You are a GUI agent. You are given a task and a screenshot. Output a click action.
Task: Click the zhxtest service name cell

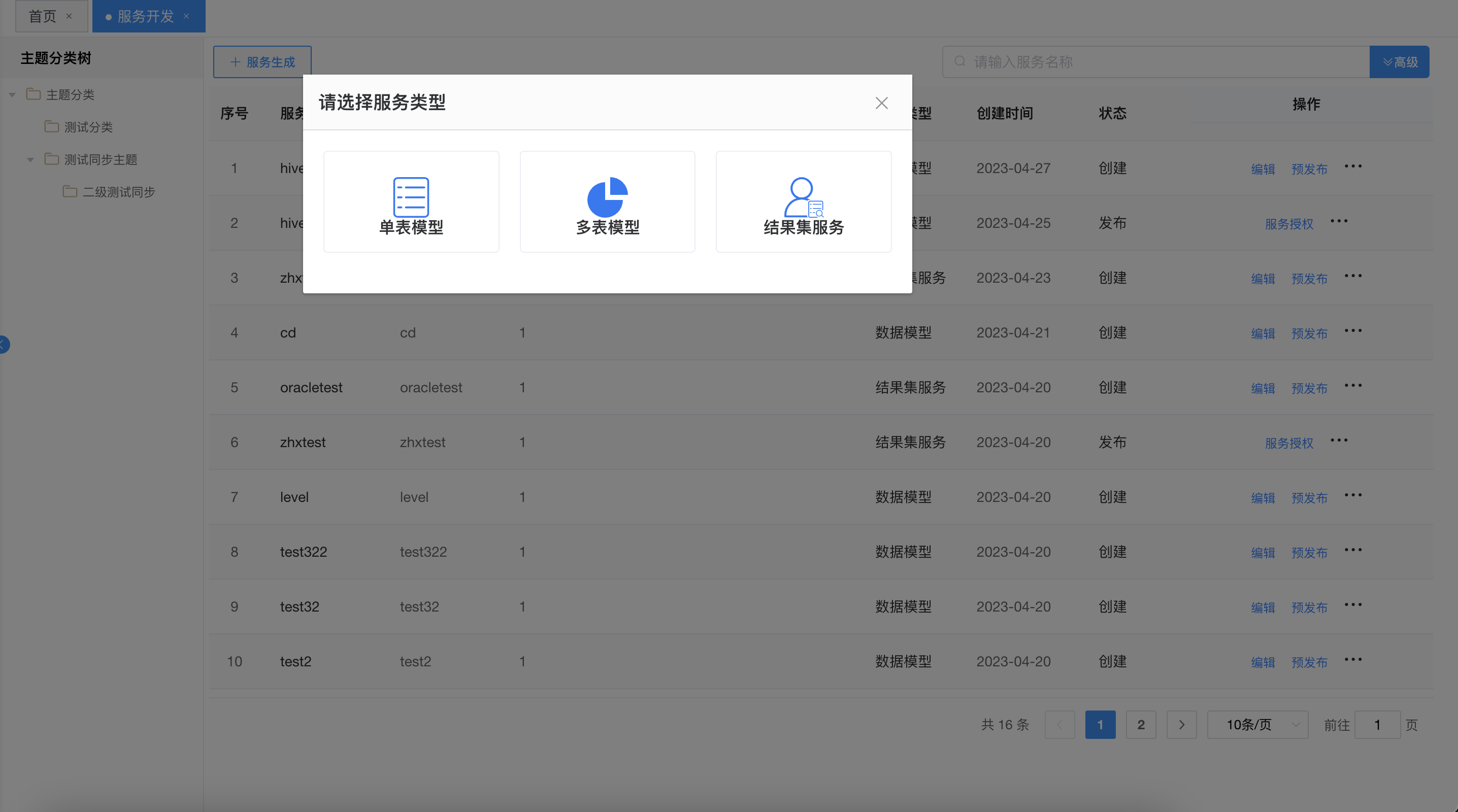[x=303, y=442]
